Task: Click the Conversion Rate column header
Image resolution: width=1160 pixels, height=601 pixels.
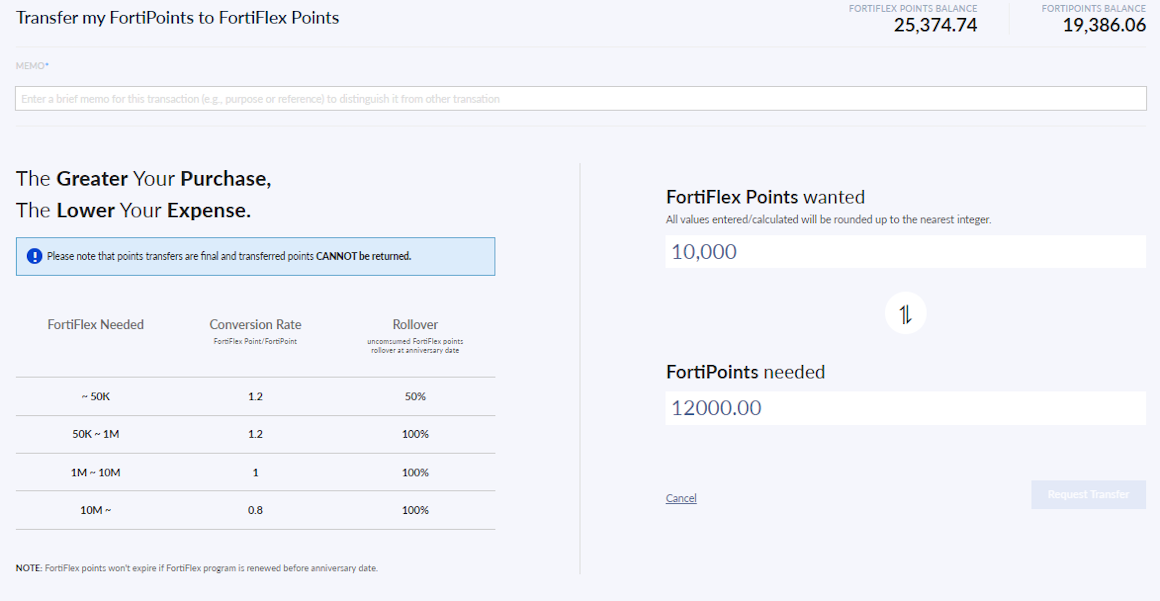Action: tap(255, 325)
